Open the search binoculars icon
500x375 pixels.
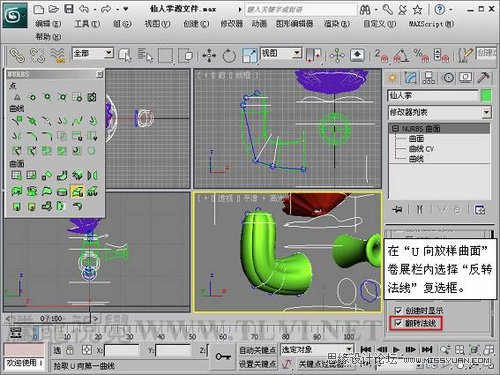click(365, 10)
